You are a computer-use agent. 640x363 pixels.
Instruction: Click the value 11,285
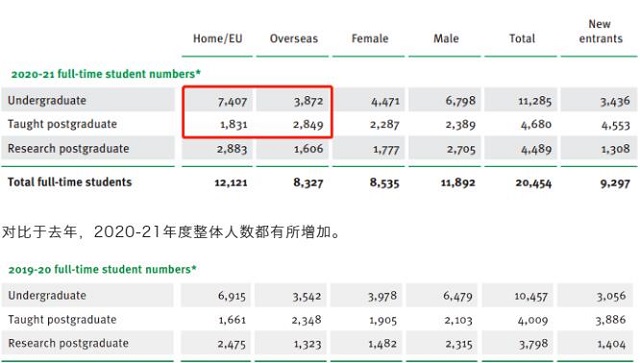pos(535,101)
